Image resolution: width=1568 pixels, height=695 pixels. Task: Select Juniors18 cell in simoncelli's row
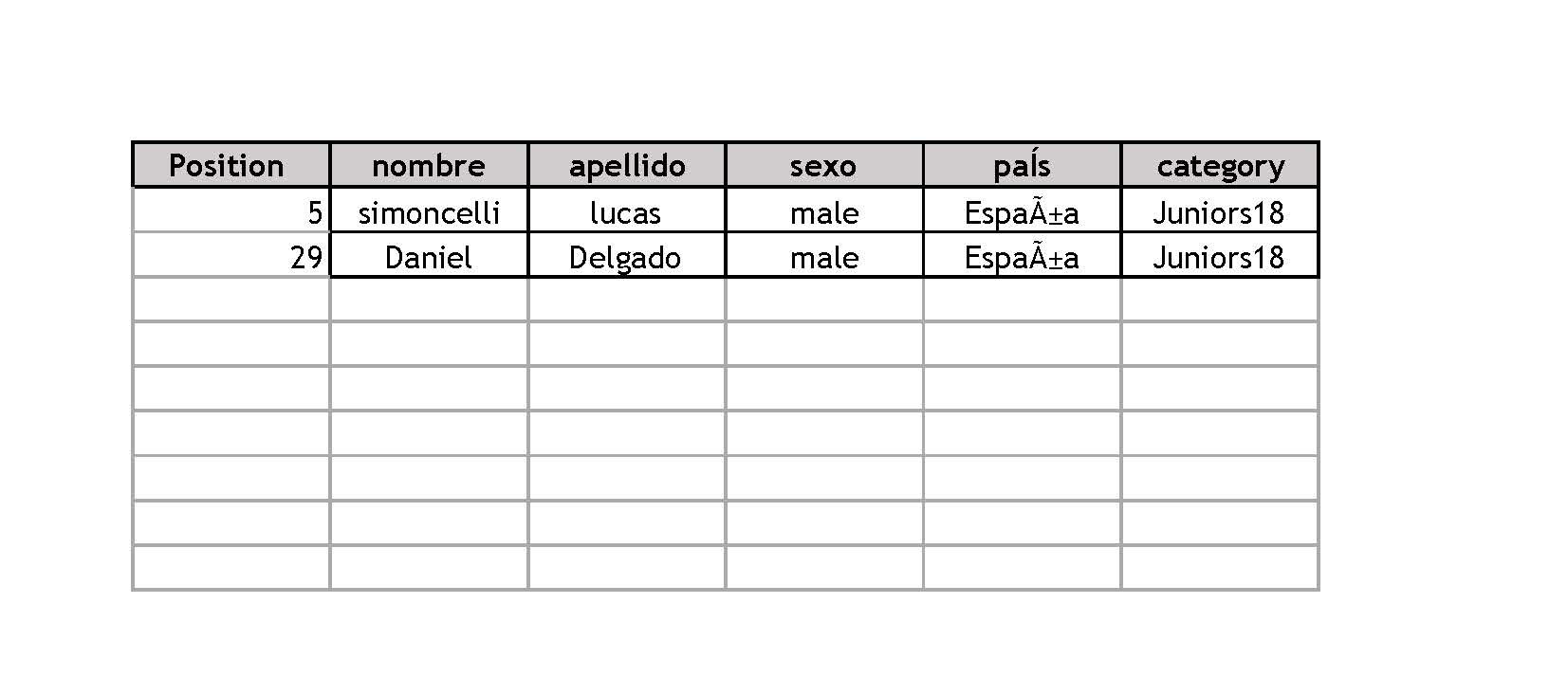click(x=1220, y=210)
